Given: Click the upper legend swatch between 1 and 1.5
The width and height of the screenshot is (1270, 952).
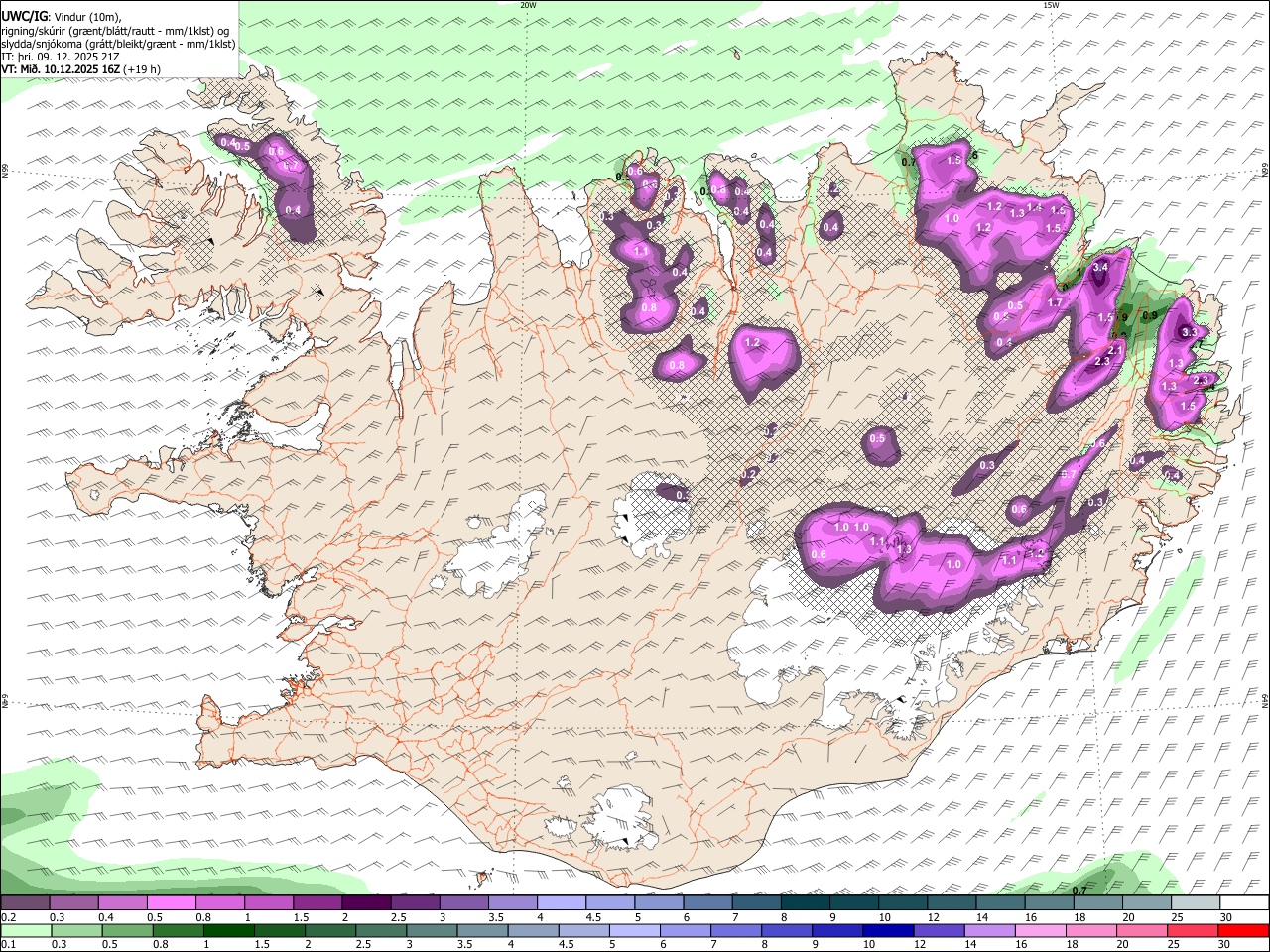Looking at the screenshot, I should coord(269,903).
